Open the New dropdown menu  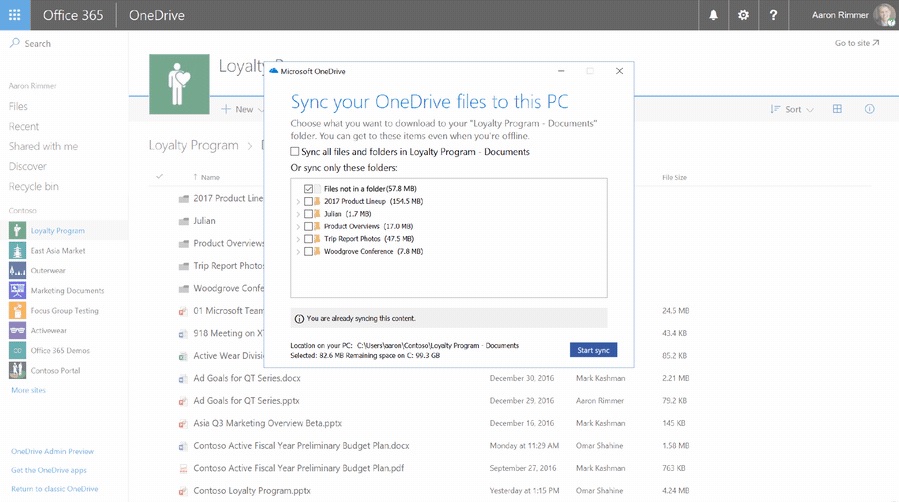pos(243,109)
